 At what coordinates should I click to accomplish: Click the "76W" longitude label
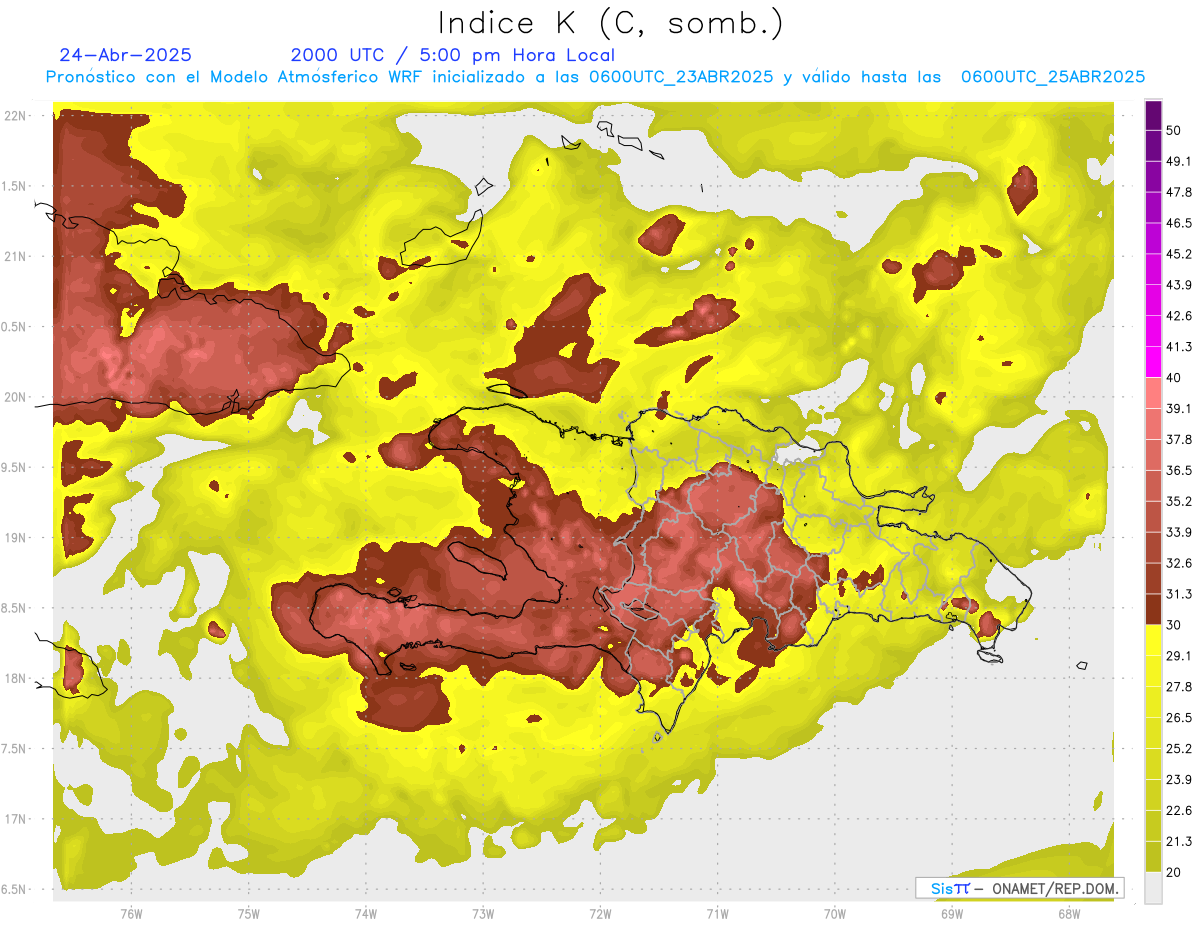pyautogui.click(x=131, y=914)
